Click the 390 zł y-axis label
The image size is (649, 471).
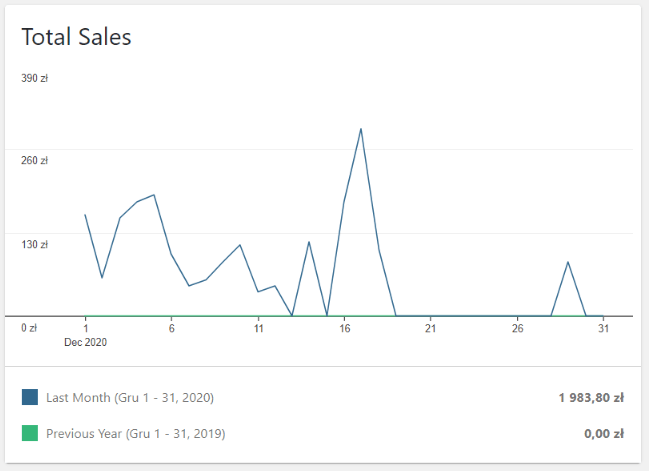pyautogui.click(x=35, y=77)
